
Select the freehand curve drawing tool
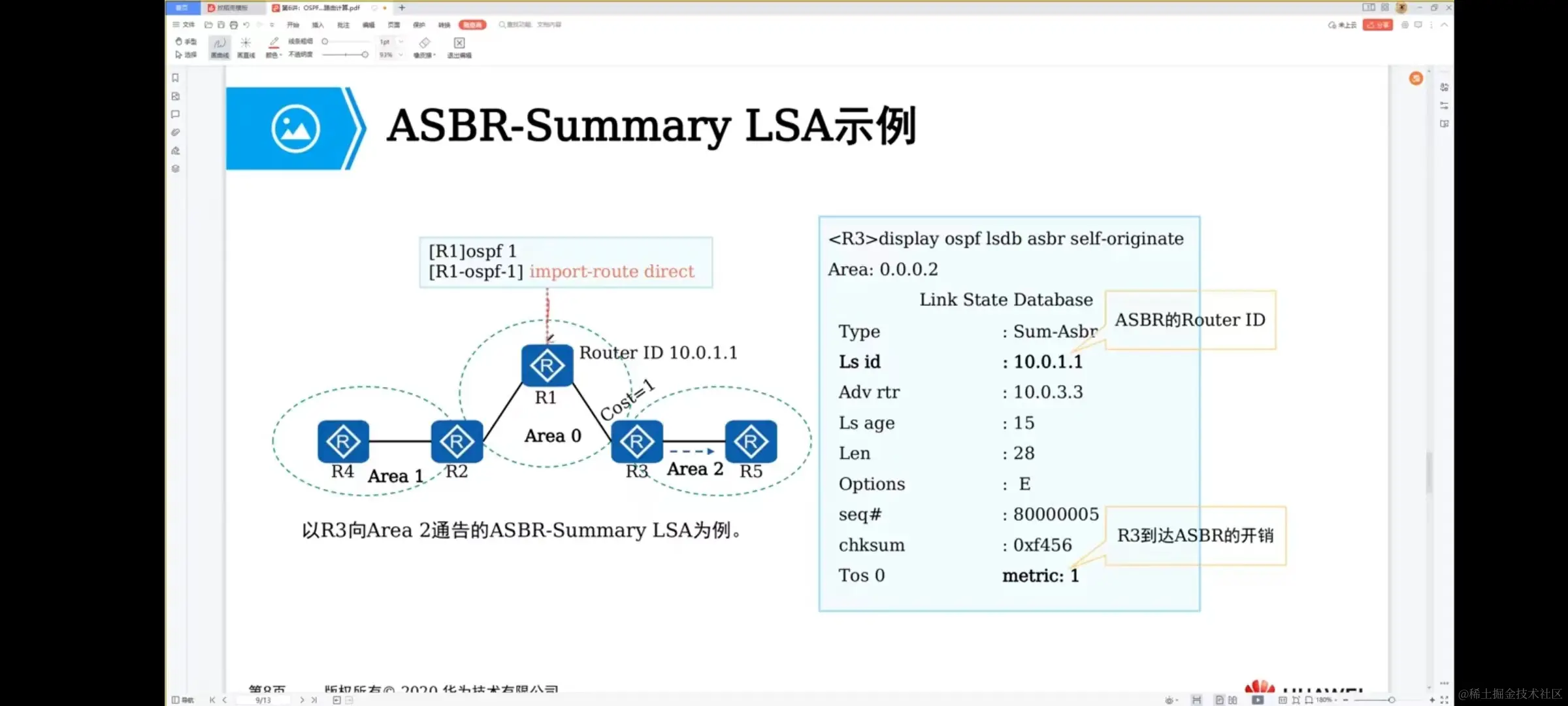coord(220,46)
